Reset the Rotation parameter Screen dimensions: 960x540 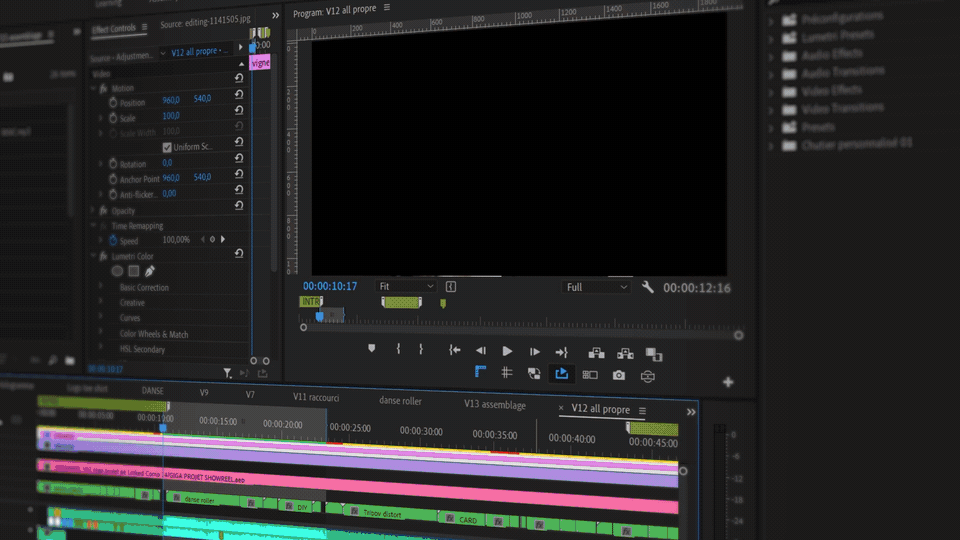point(239,158)
